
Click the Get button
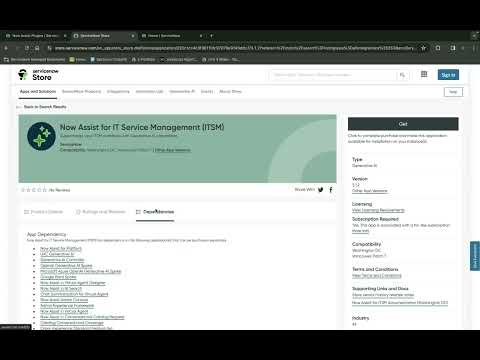click(403, 124)
